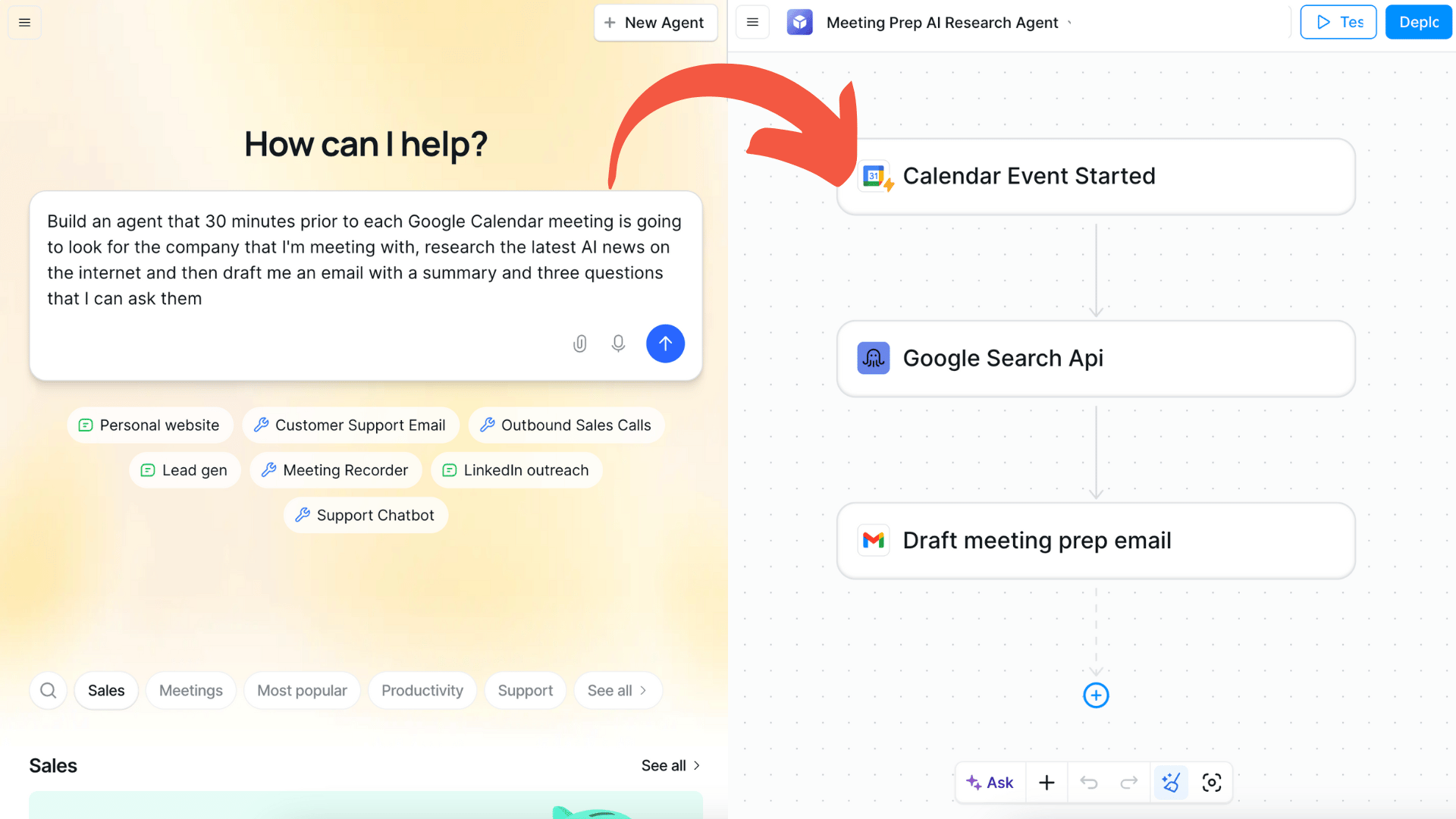Click the search magnifier icon

(x=48, y=690)
